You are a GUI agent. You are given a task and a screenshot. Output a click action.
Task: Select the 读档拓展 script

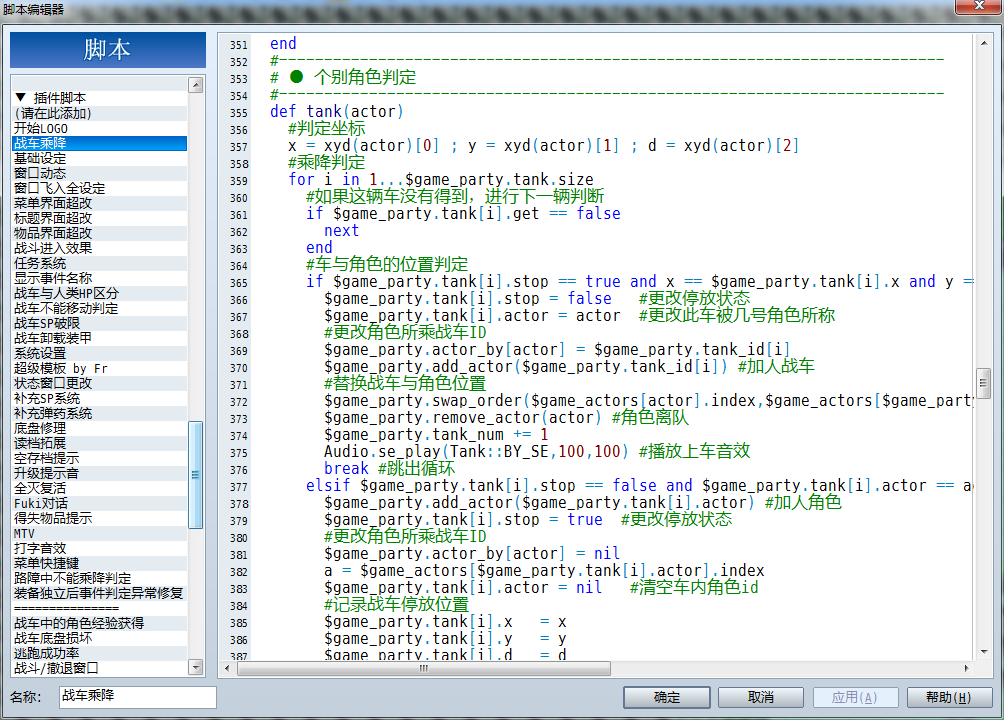(x=99, y=443)
